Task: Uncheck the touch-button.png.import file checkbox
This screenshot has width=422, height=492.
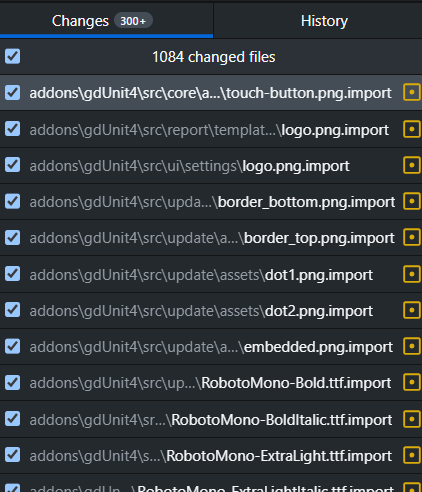Action: pyautogui.click(x=12, y=93)
